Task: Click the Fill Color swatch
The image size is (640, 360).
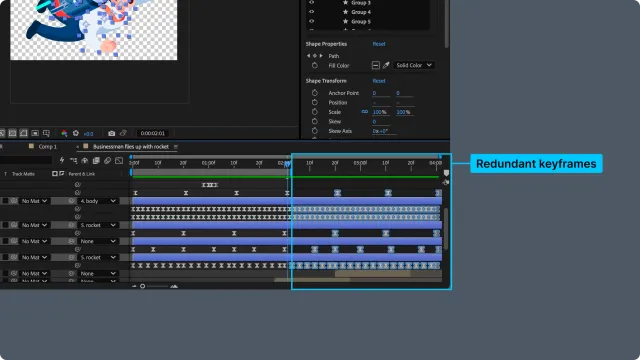Action: coord(376,65)
